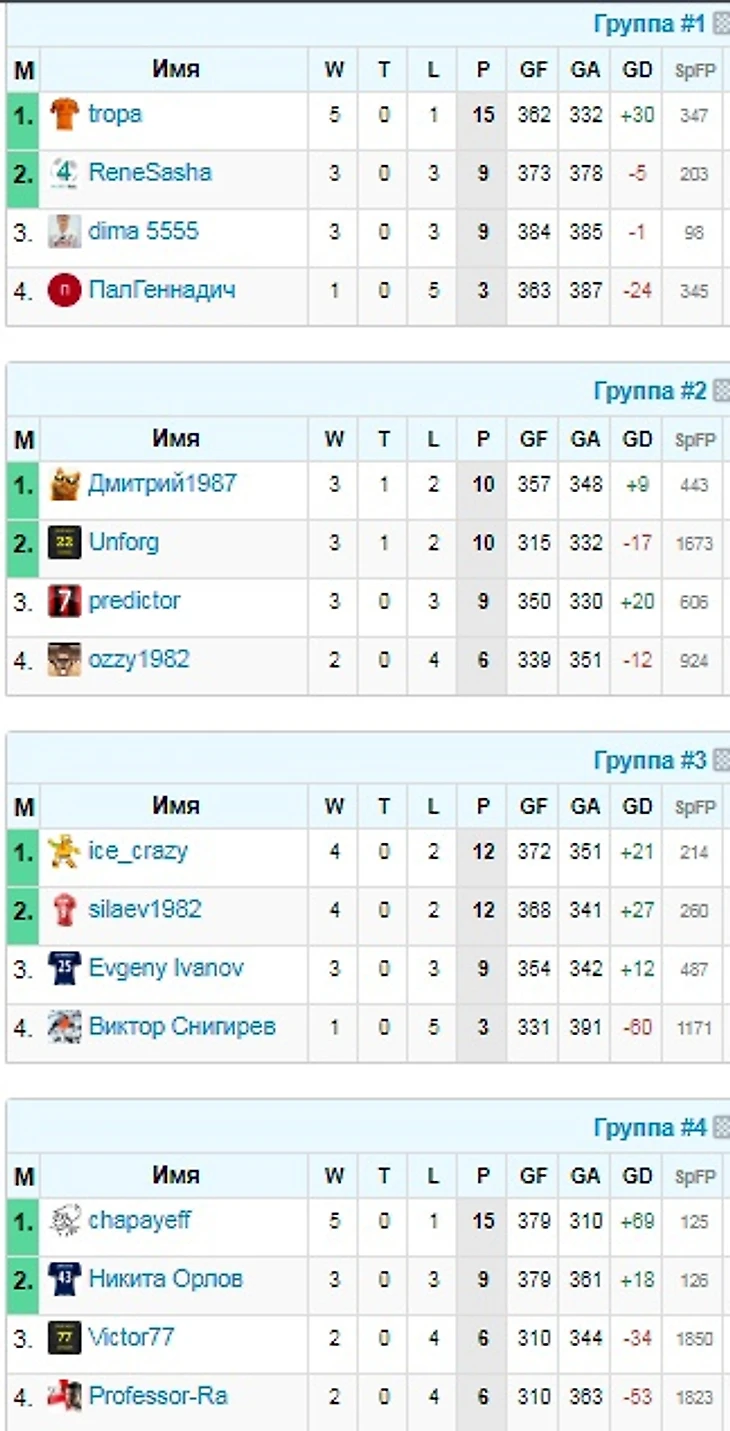Click silaev1982's red shirt avatar
730x1431 pixels.
(64, 910)
